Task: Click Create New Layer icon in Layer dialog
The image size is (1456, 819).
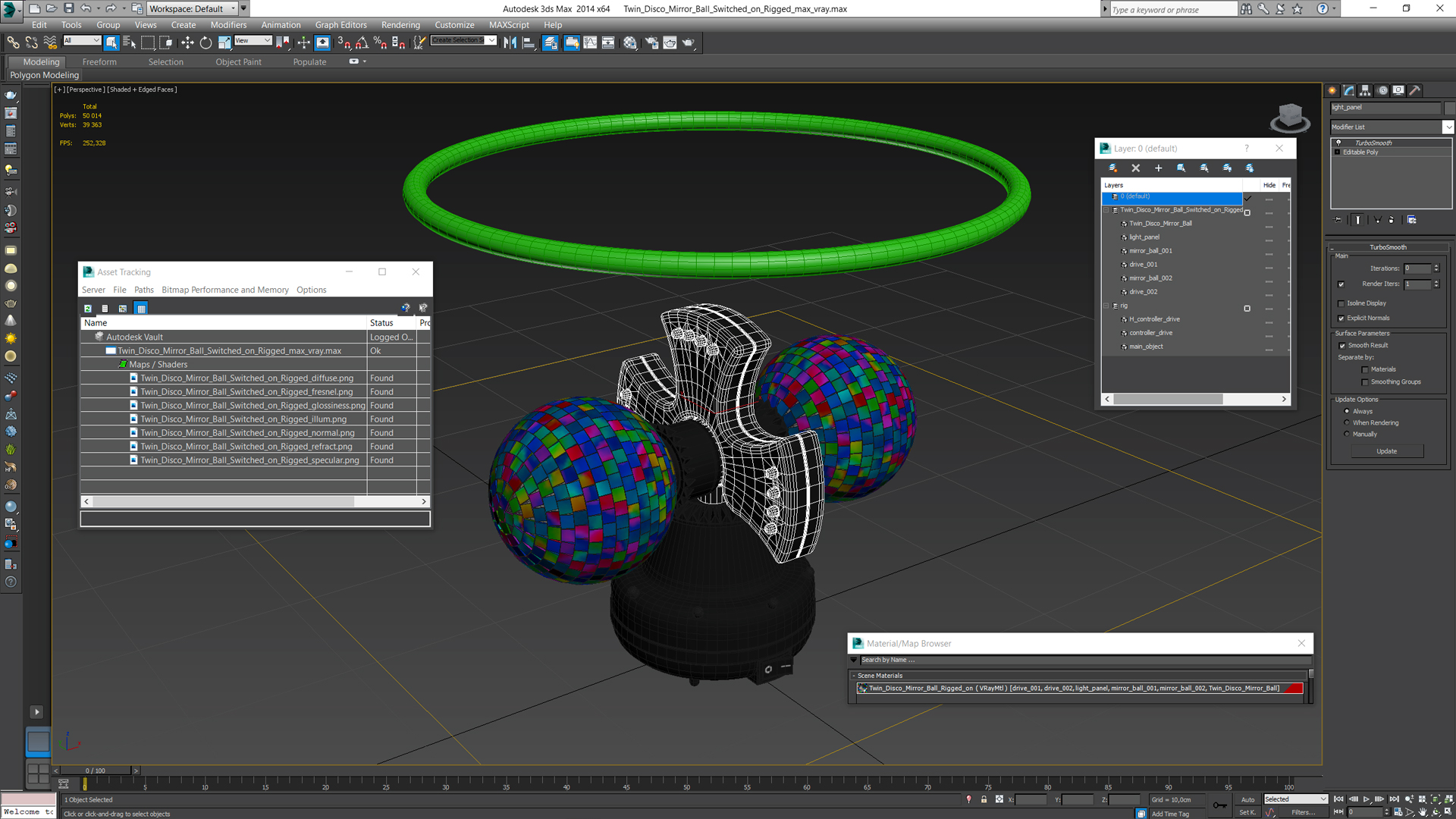Action: [x=1112, y=168]
